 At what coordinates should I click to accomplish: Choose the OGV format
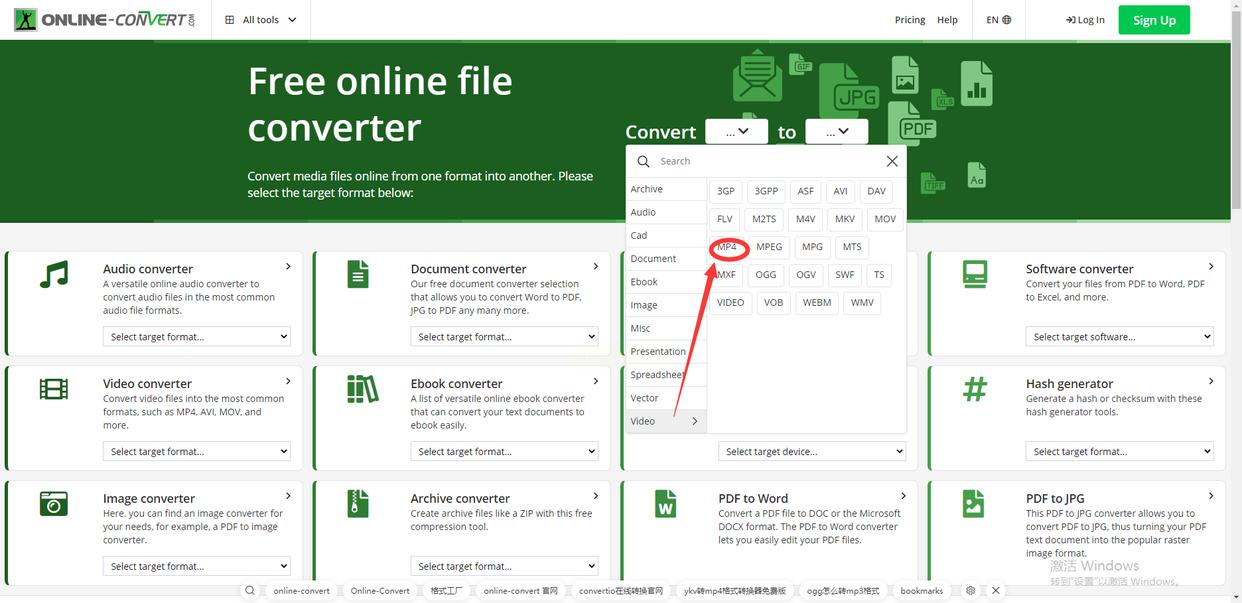(806, 274)
